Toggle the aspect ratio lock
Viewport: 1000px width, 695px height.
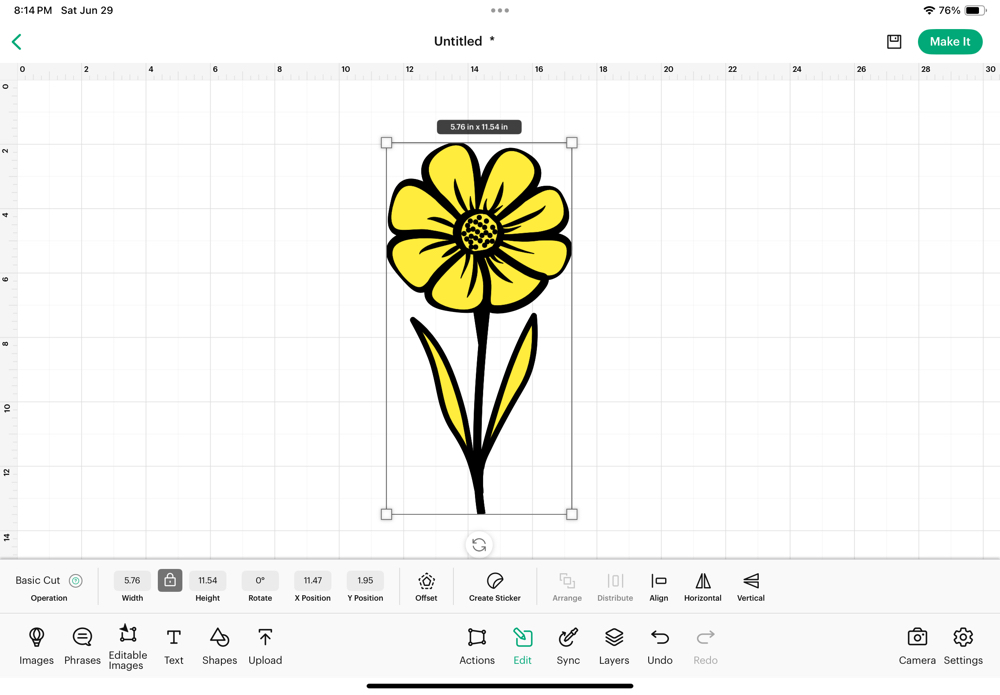(x=170, y=580)
